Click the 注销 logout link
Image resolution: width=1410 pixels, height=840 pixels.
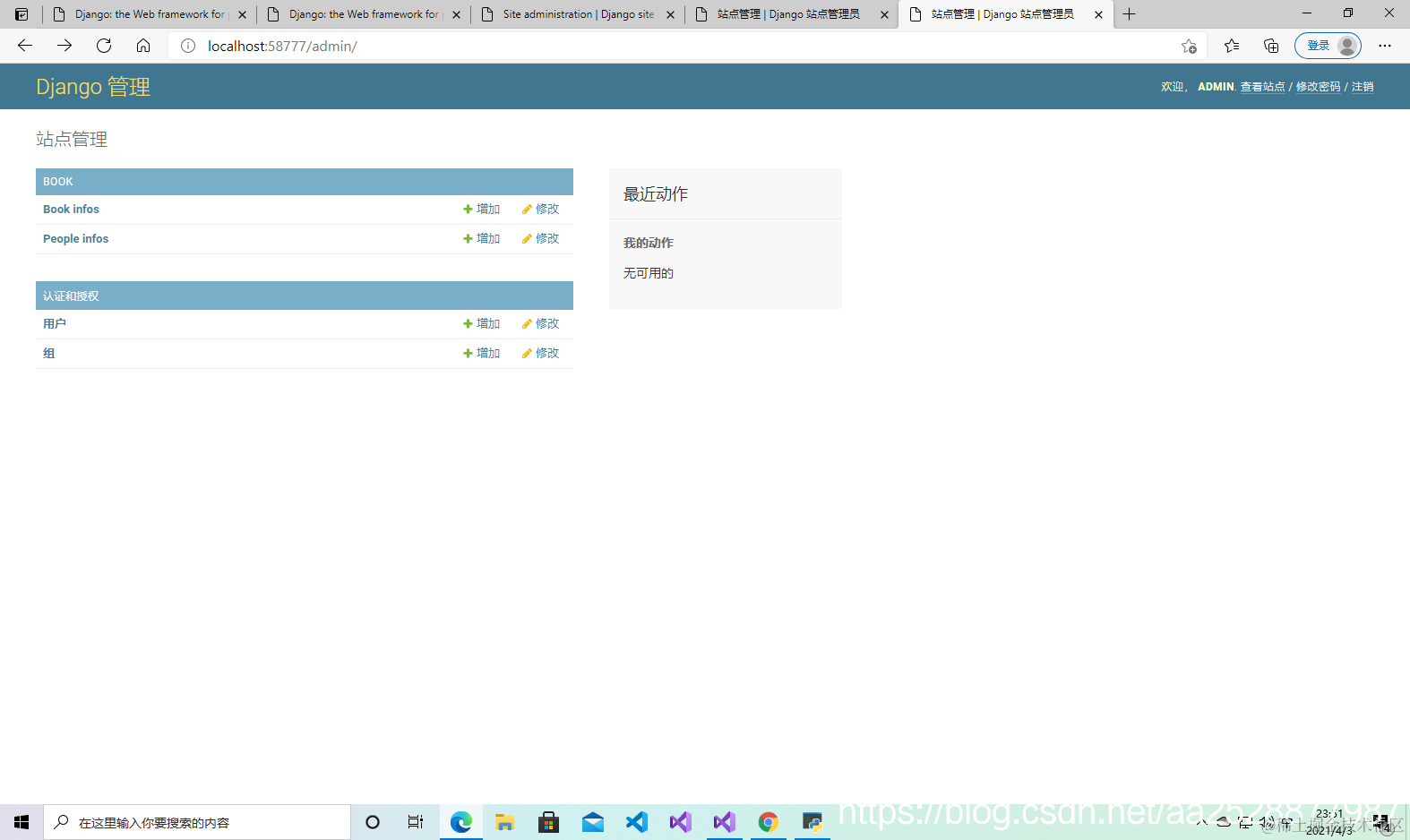point(1363,87)
